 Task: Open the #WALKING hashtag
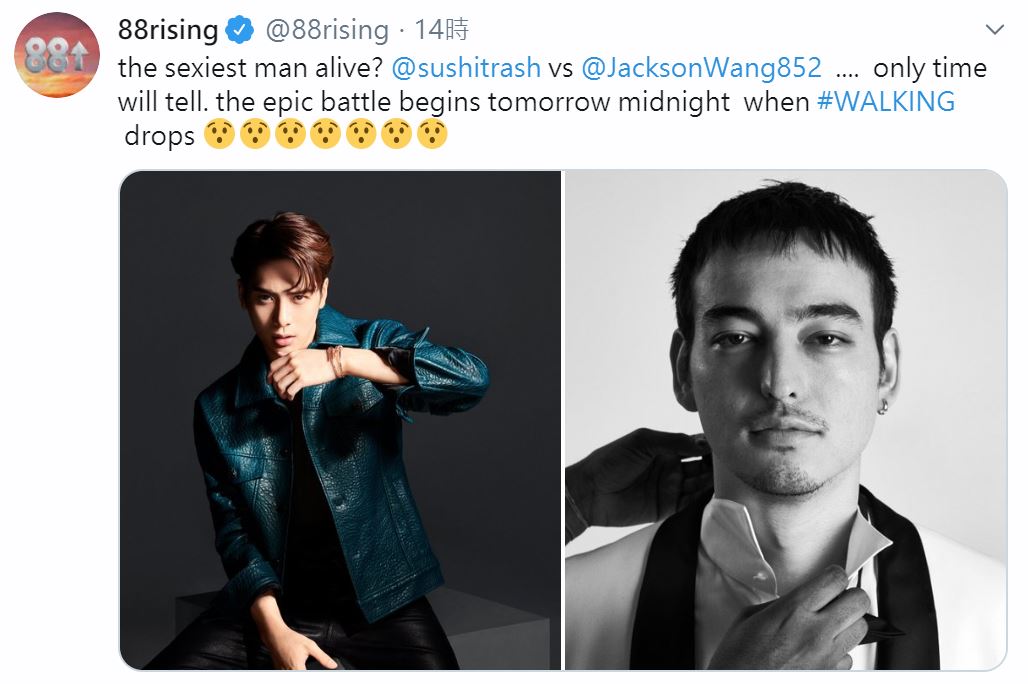pos(885,102)
